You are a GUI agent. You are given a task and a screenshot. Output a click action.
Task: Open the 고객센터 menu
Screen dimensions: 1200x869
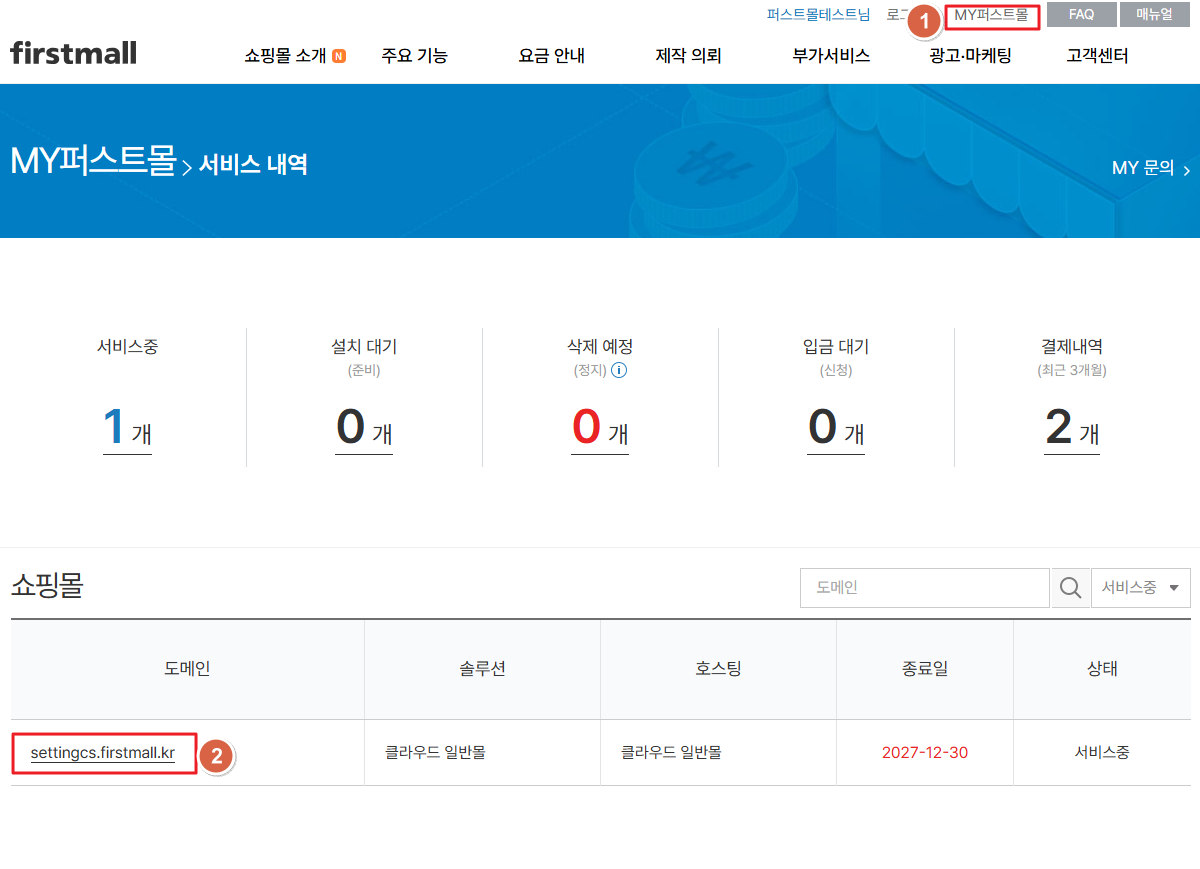(1097, 56)
